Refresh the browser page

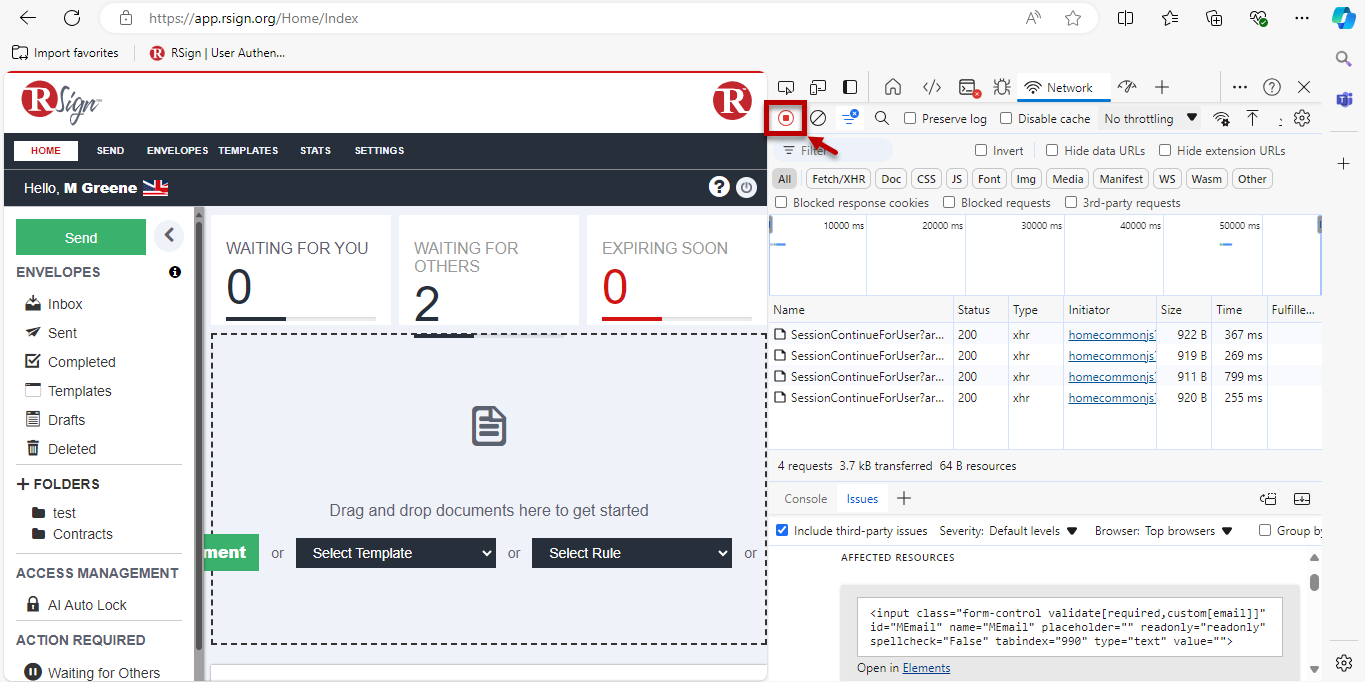(x=72, y=18)
